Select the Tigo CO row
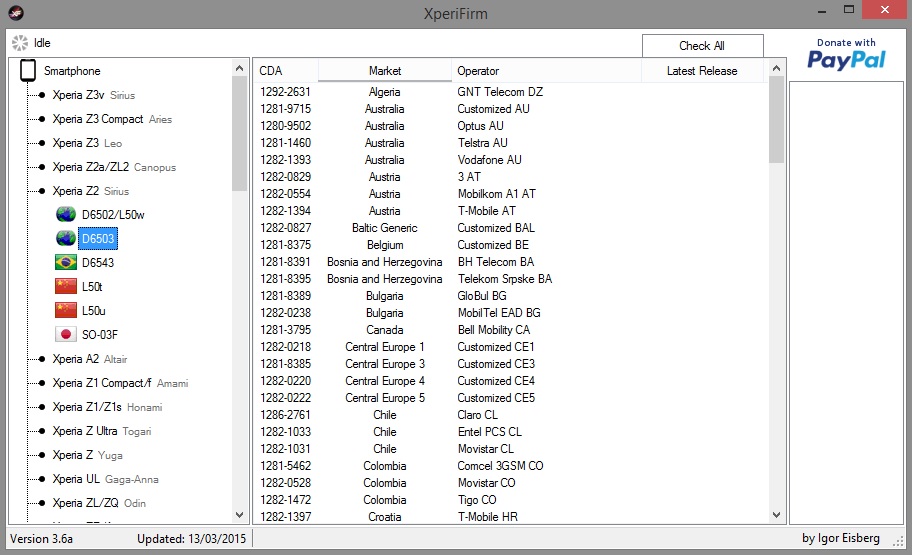Screen dimensions: 912x555 tap(511, 500)
